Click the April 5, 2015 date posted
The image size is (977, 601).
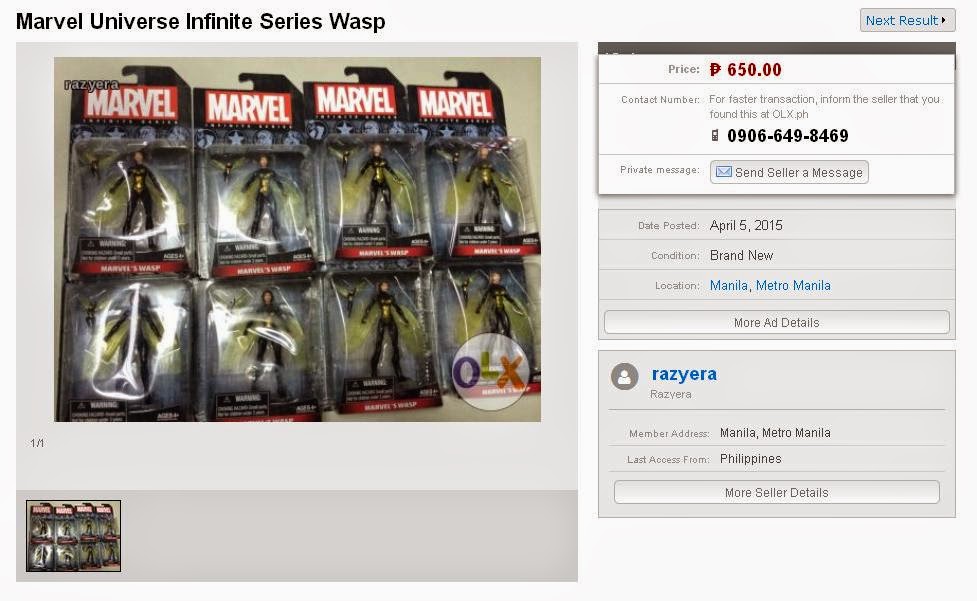746,225
